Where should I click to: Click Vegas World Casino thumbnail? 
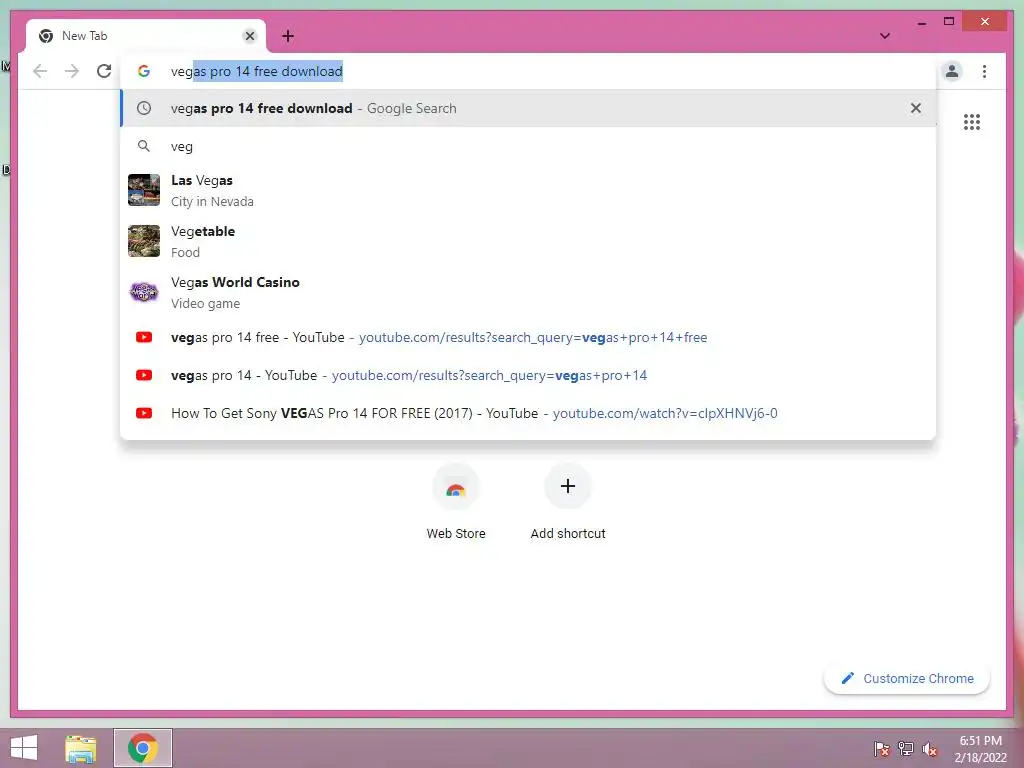tap(144, 292)
